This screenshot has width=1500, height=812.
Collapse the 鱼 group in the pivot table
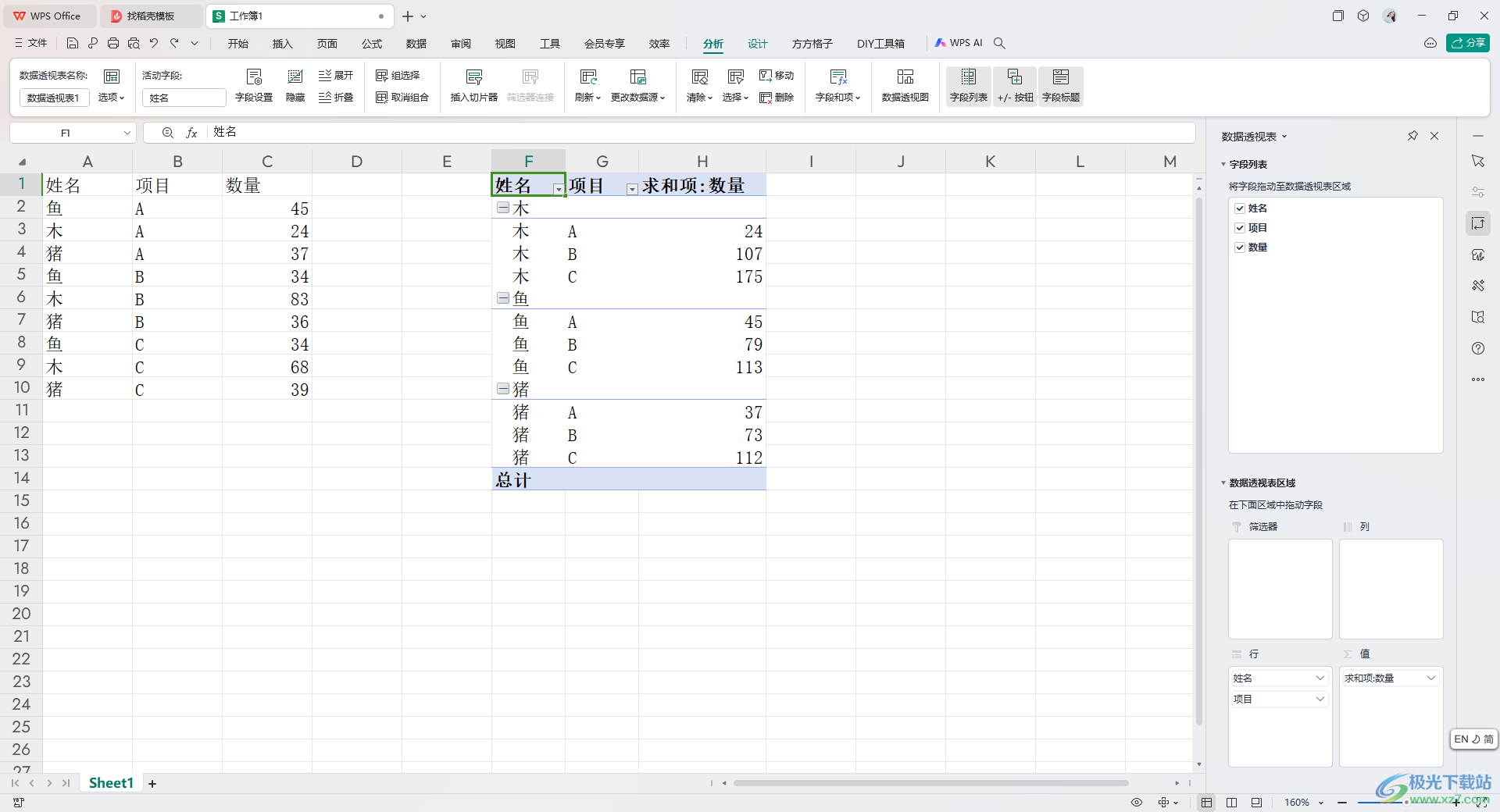[503, 298]
